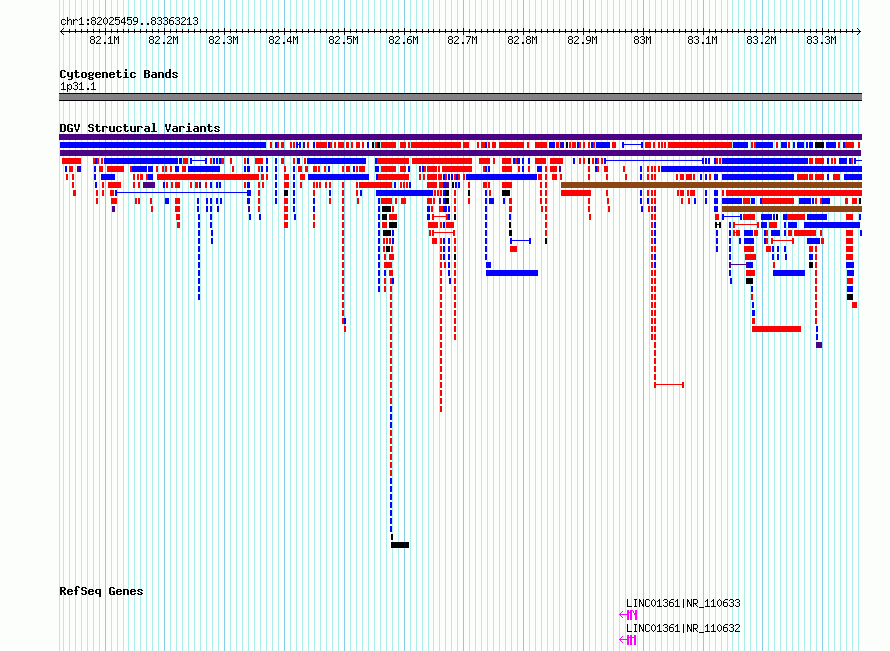Click the 1p31.1 band label

[78, 86]
